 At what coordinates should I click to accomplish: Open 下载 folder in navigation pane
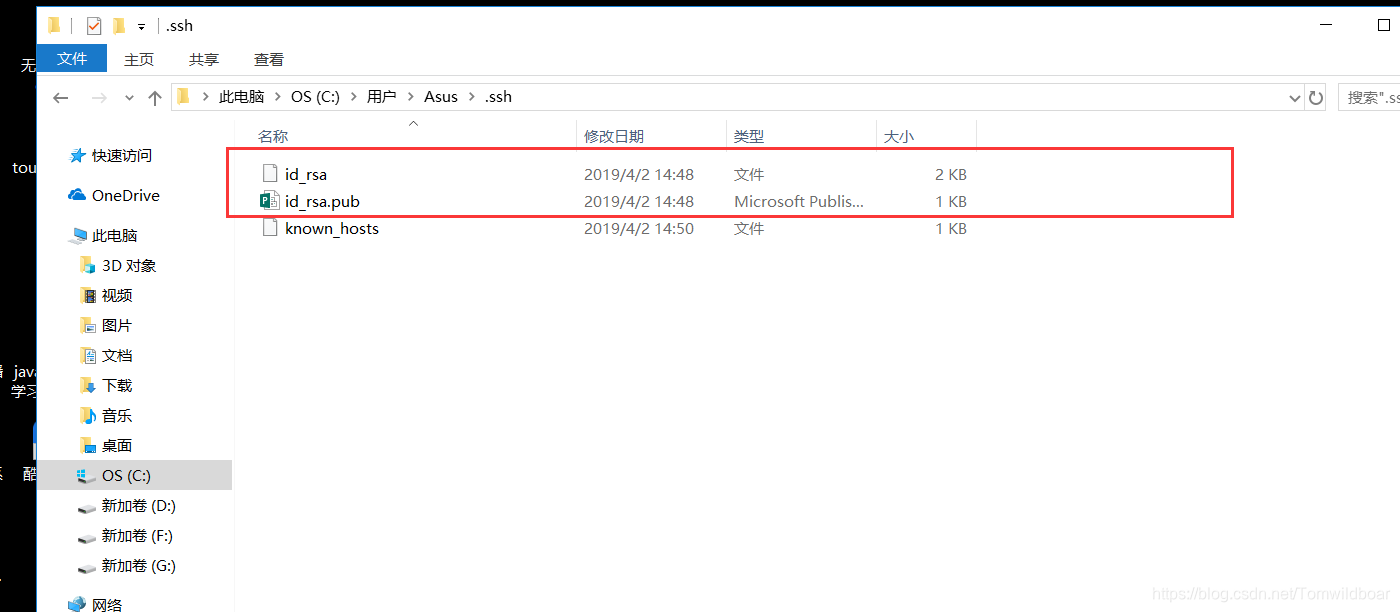117,385
